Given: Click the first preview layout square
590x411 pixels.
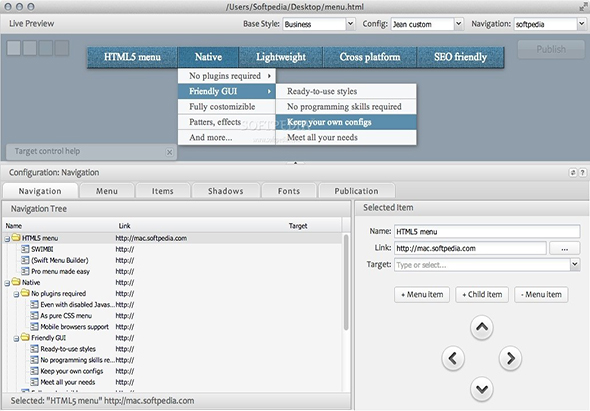Looking at the screenshot, I should pos(14,48).
